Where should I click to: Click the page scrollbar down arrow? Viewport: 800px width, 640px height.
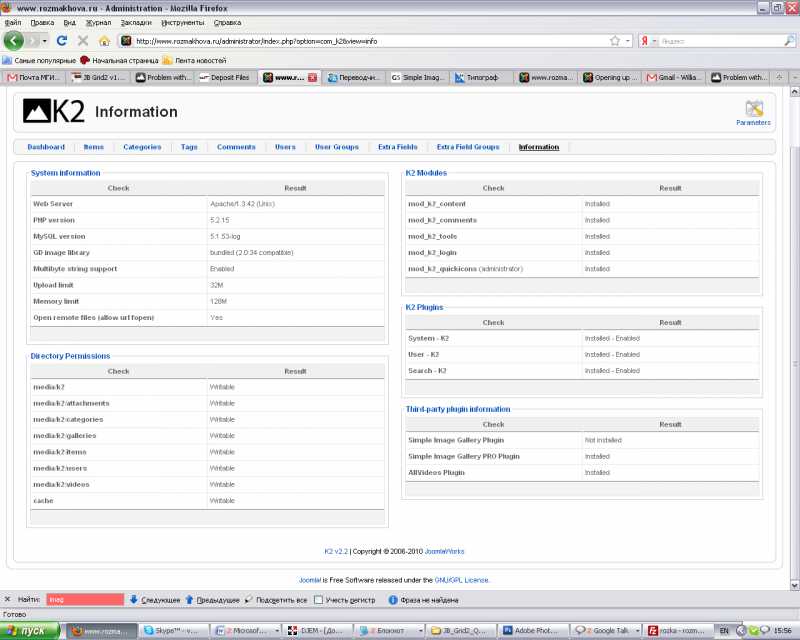(794, 585)
